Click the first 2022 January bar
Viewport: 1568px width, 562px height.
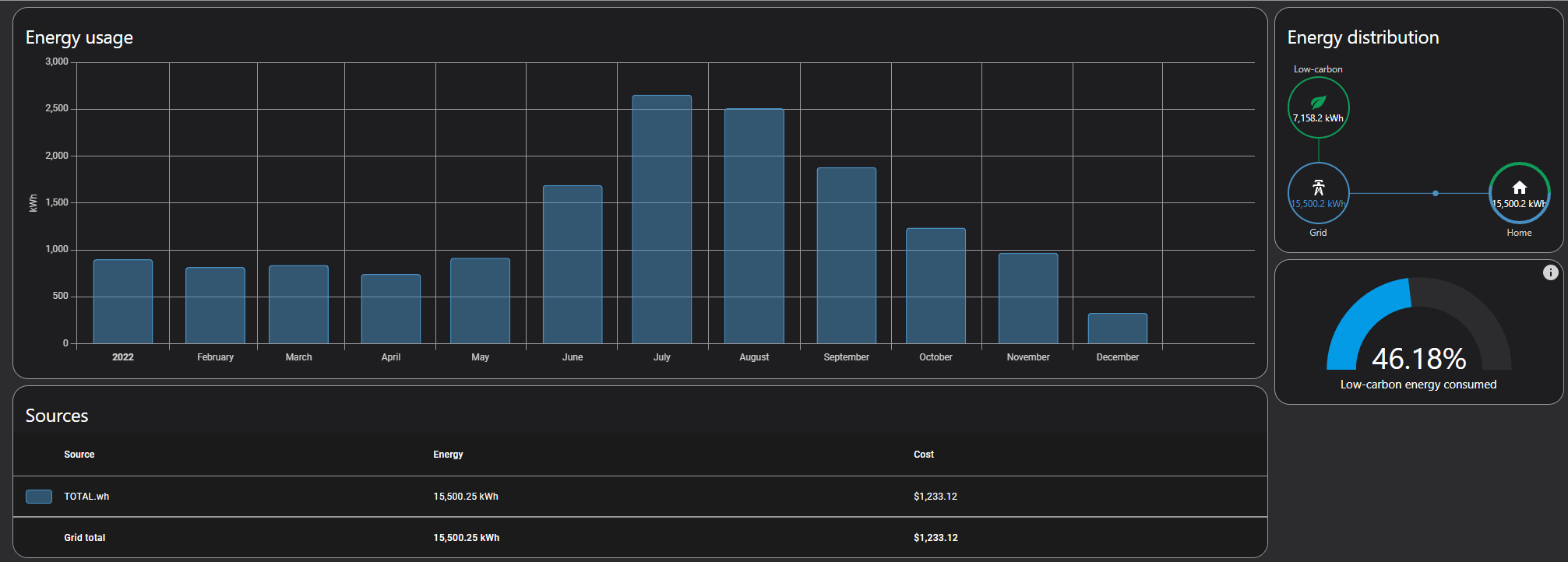point(123,301)
